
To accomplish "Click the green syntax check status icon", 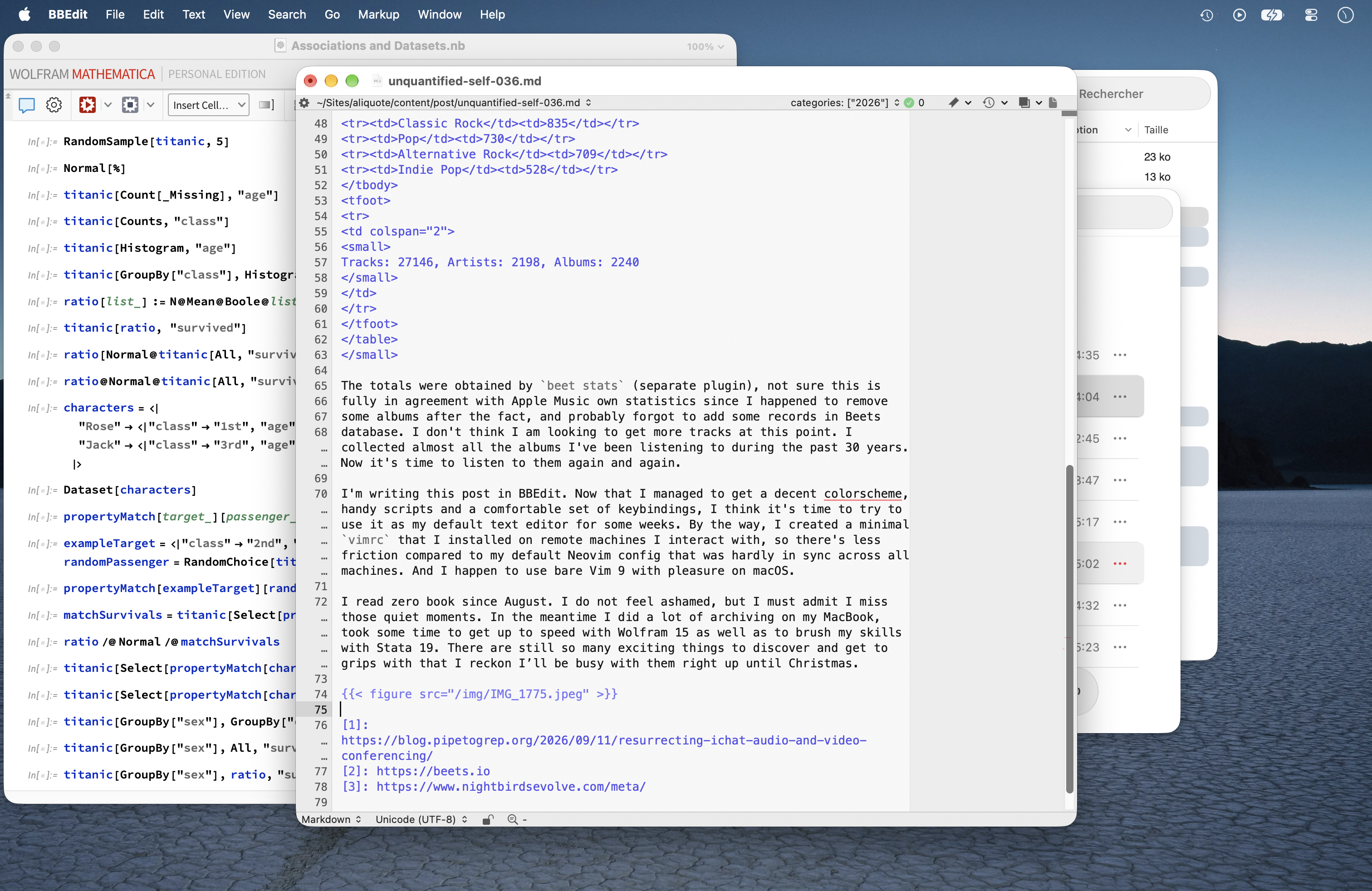I will (909, 103).
